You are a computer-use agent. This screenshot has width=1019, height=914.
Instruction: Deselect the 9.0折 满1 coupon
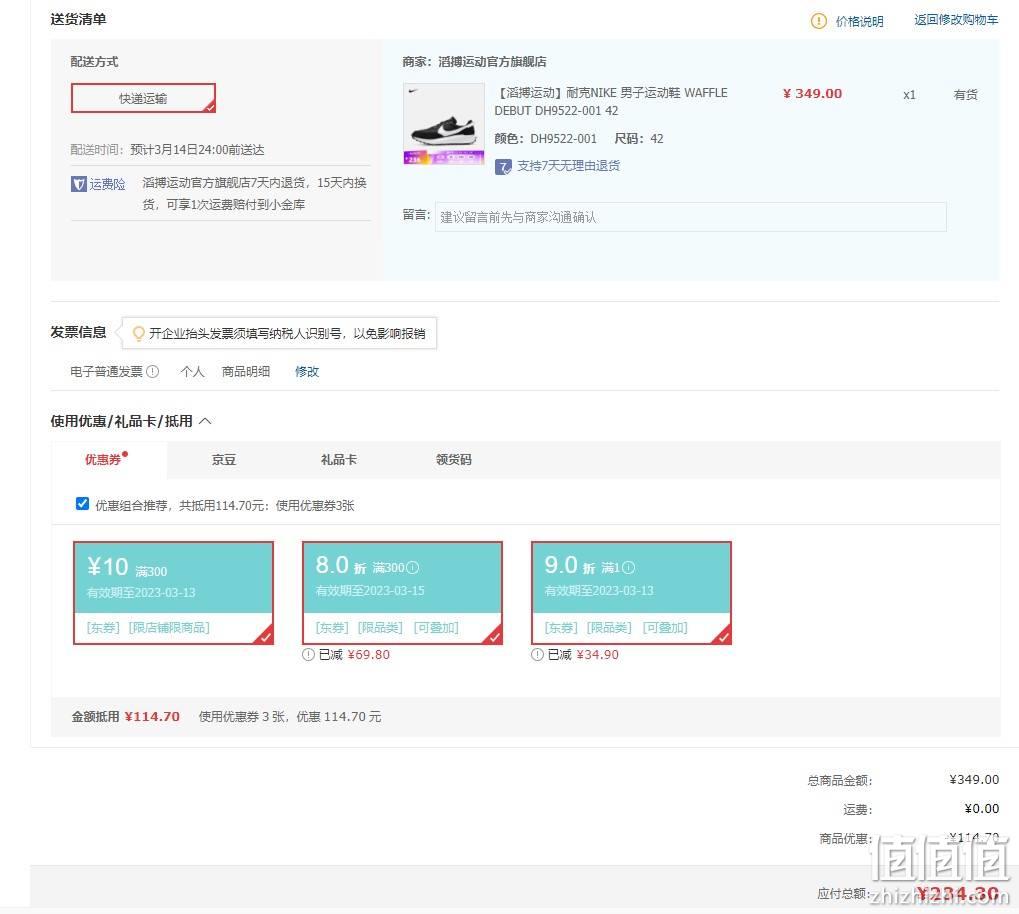tap(631, 593)
